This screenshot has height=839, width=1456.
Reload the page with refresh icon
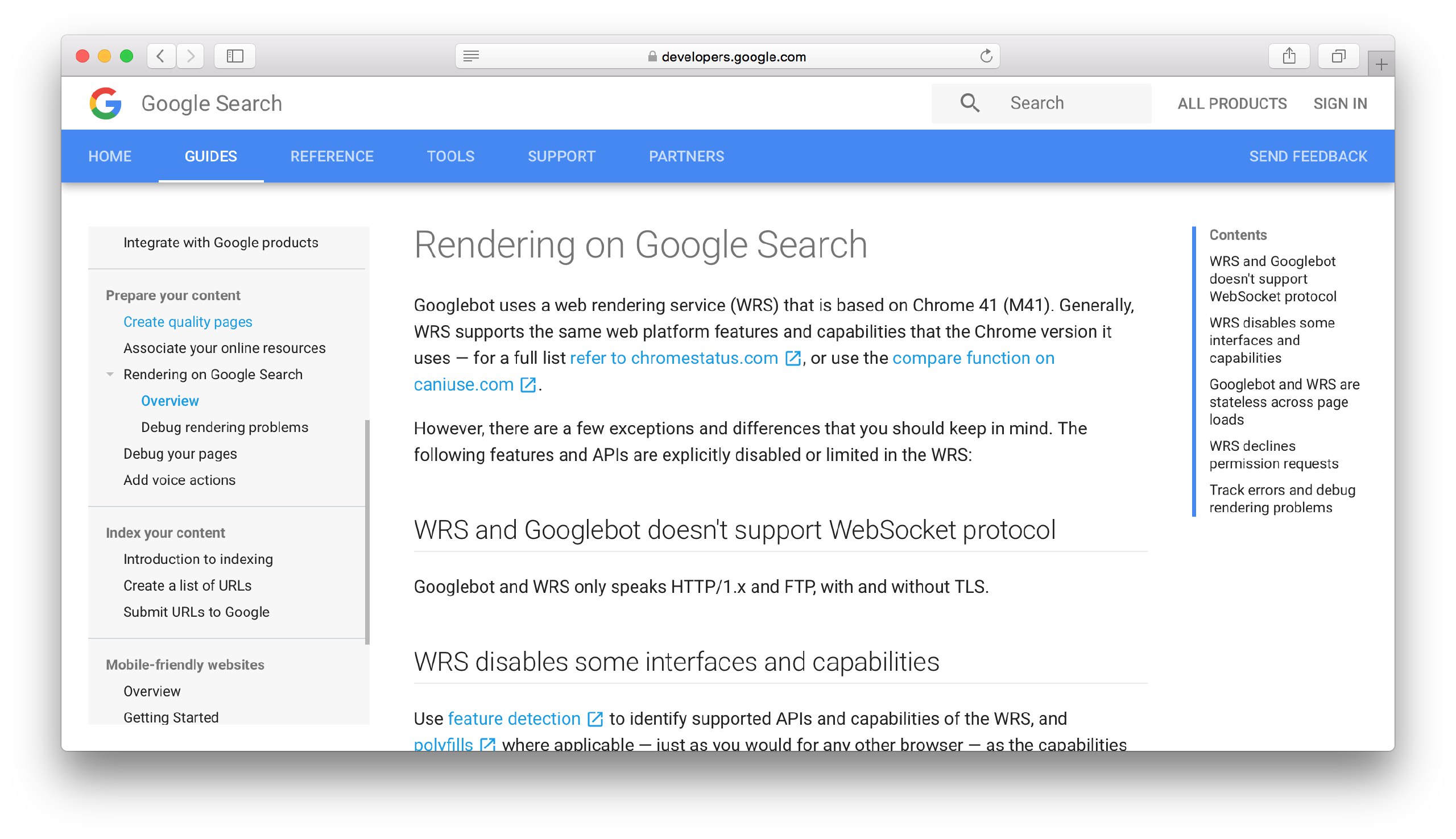[x=986, y=56]
